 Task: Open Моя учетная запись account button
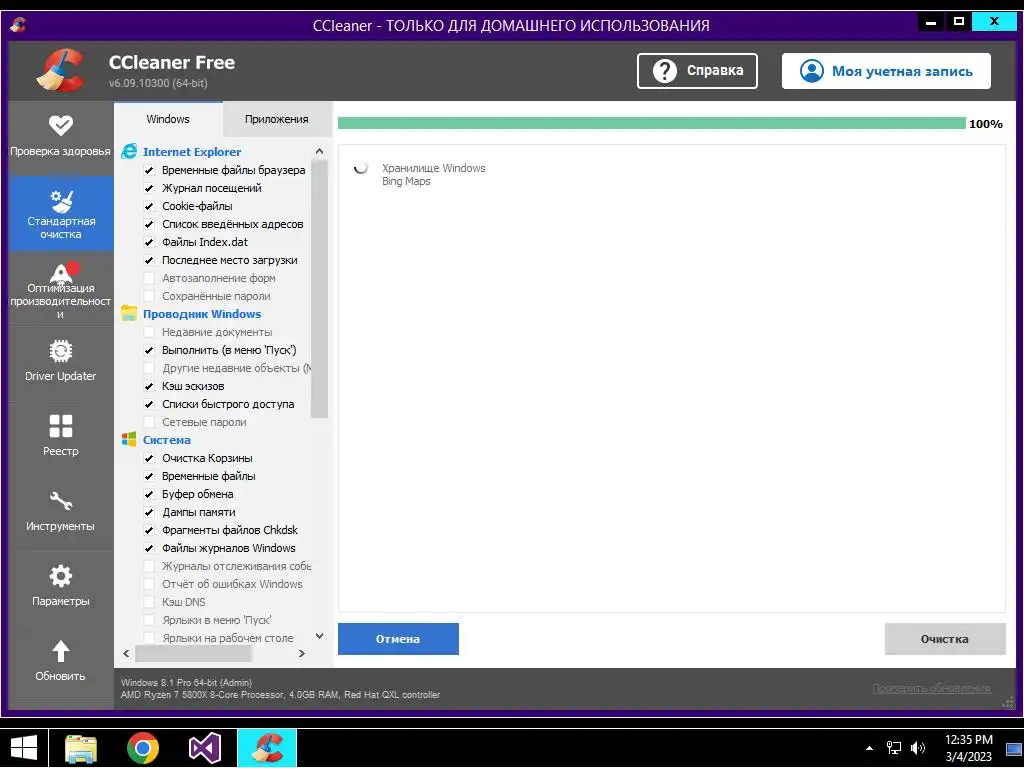pos(886,71)
